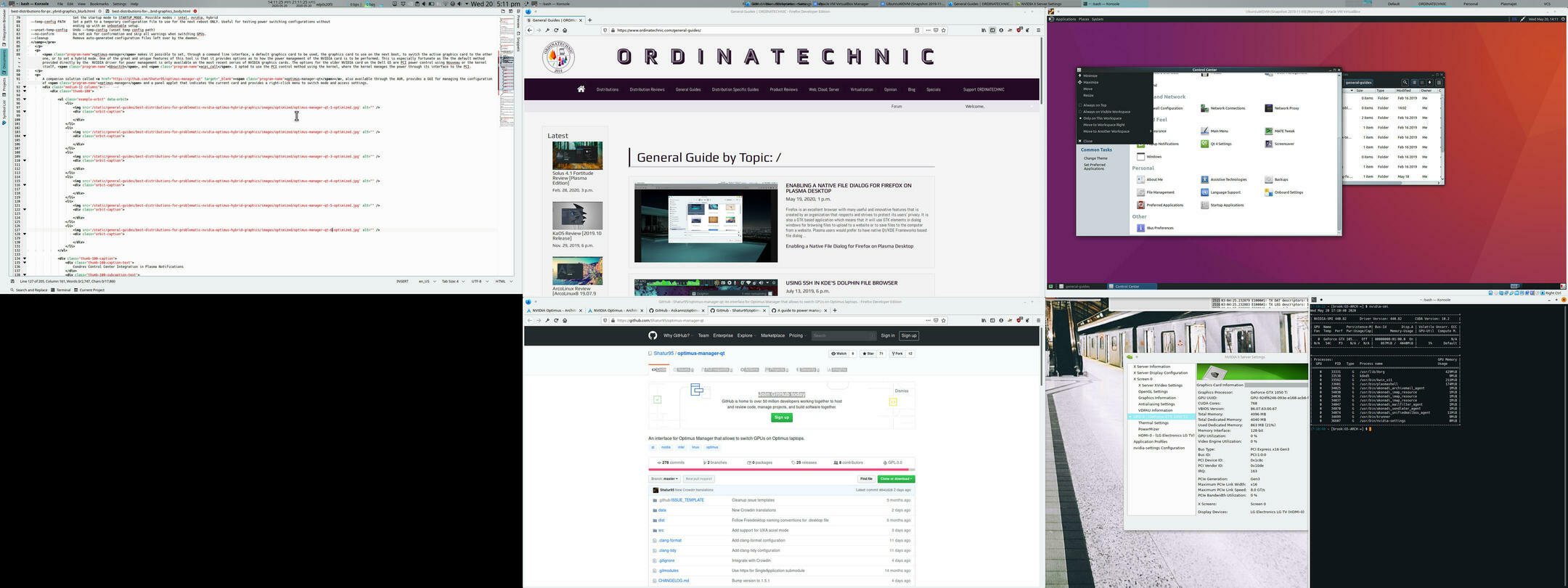
Task: Click the home icon in ORDINATECHNIC navigation bar
Action: (x=581, y=89)
